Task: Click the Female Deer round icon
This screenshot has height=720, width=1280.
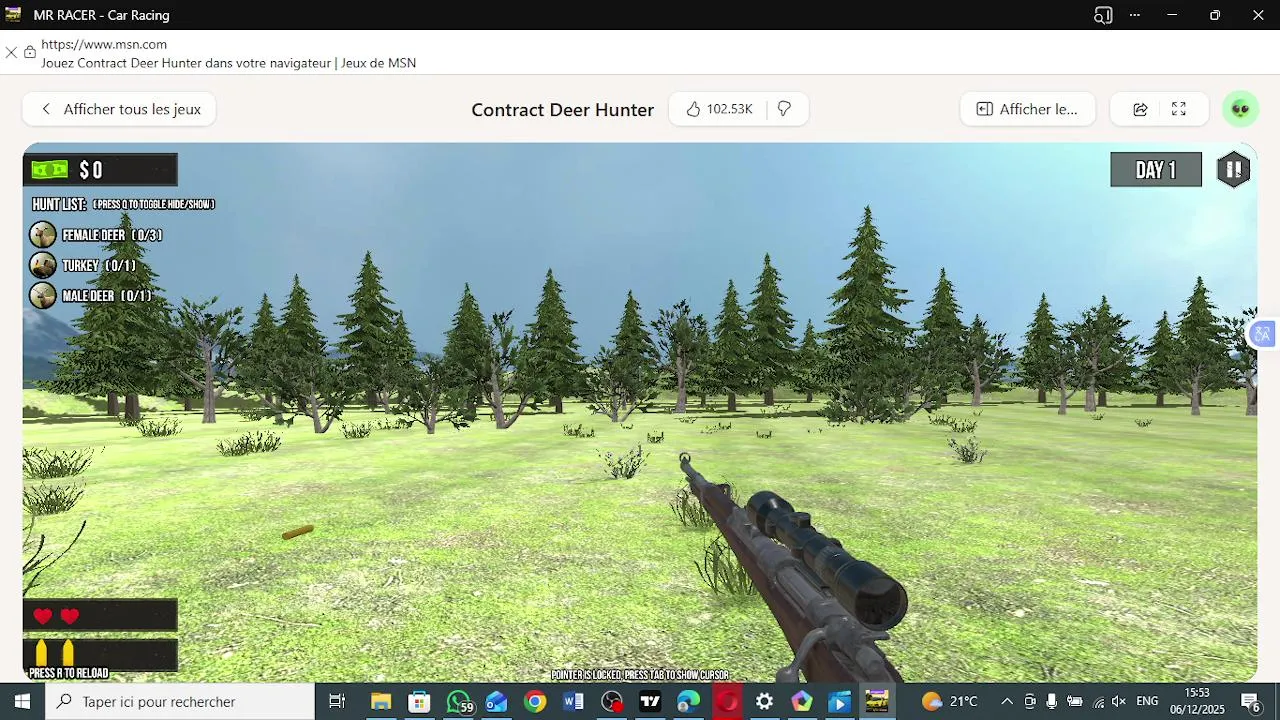Action: [x=42, y=235]
